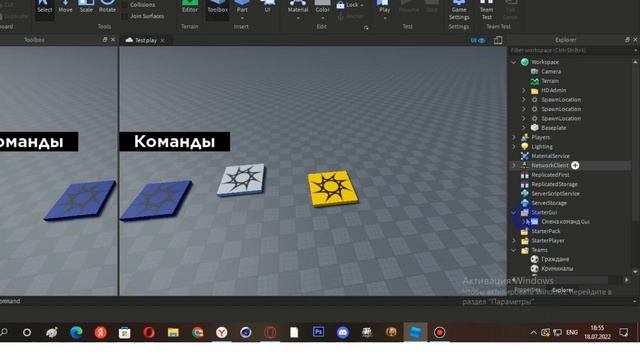
Task: Activate the Rotate tool
Action: coord(107,8)
